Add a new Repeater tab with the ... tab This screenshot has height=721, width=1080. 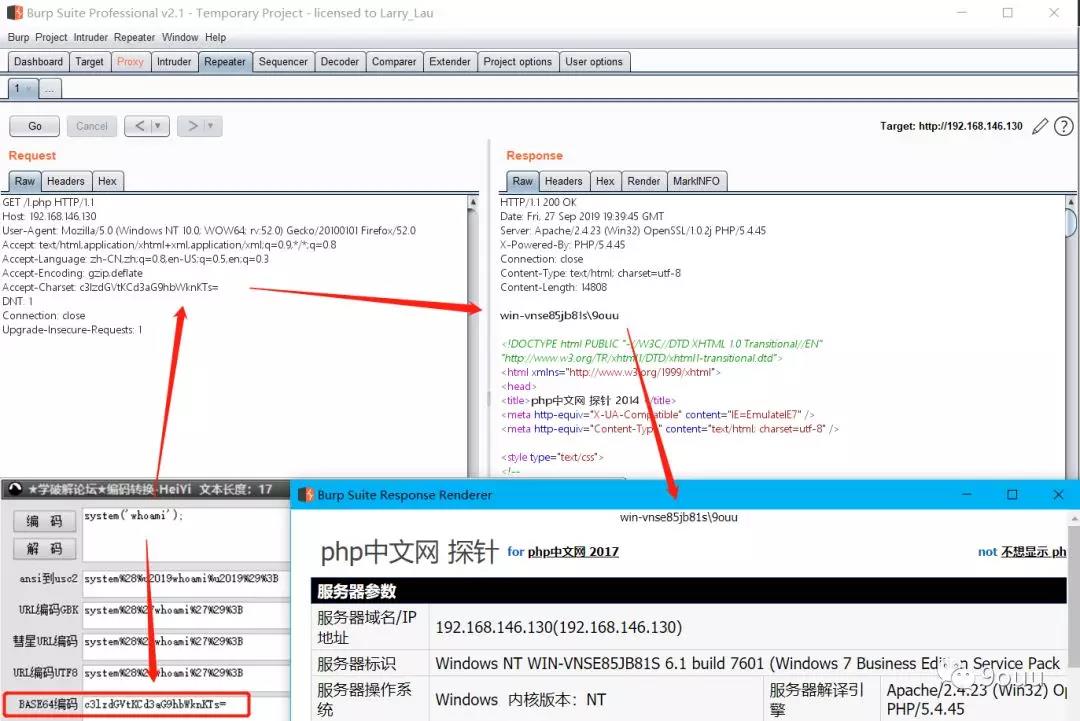50,89
